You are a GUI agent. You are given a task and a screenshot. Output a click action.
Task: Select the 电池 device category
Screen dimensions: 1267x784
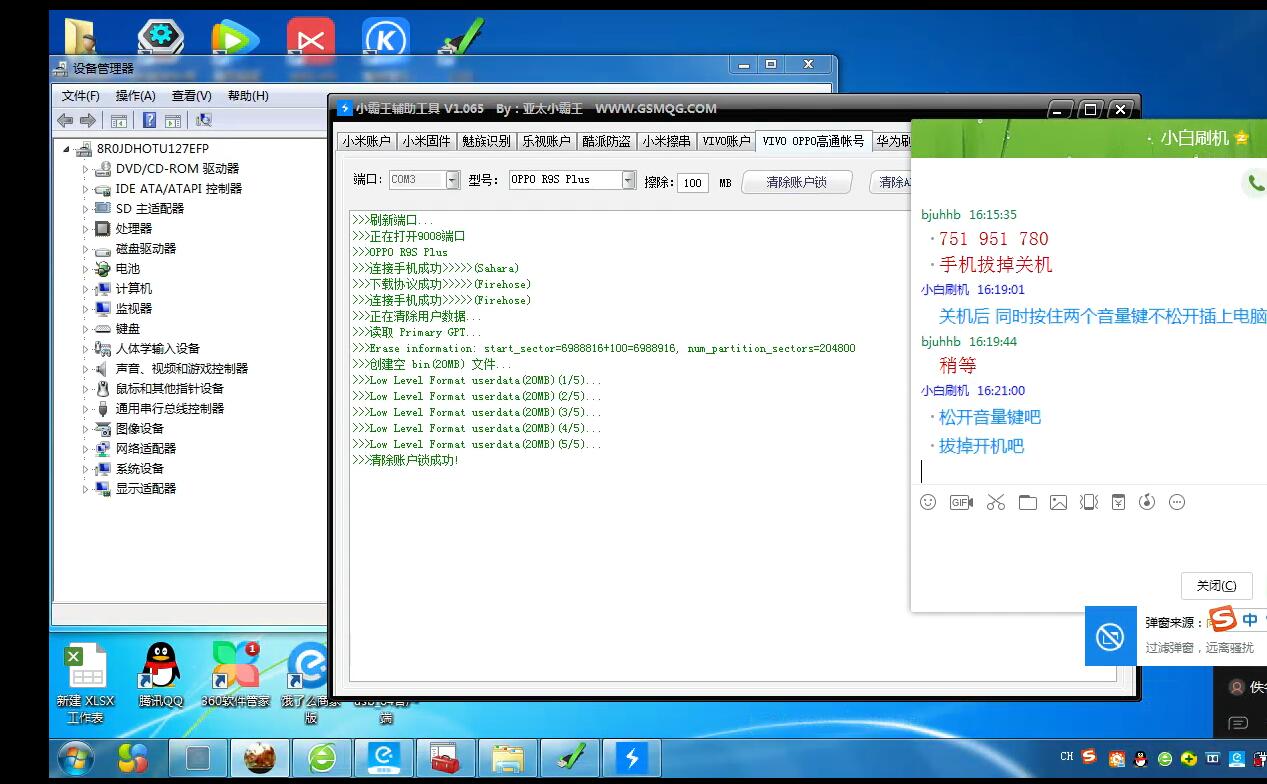coord(128,269)
